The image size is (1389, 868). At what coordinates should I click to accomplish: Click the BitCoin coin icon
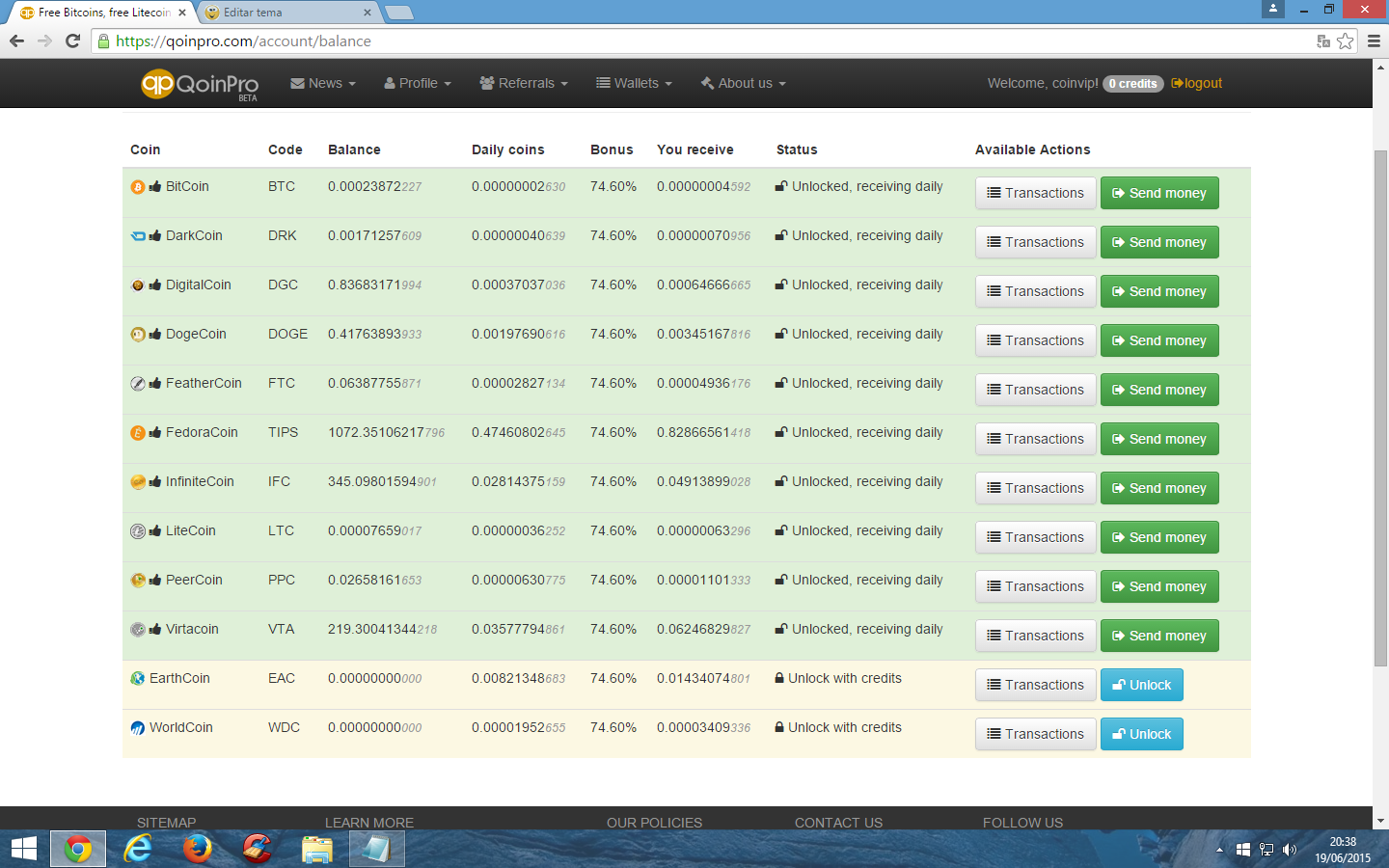138,187
